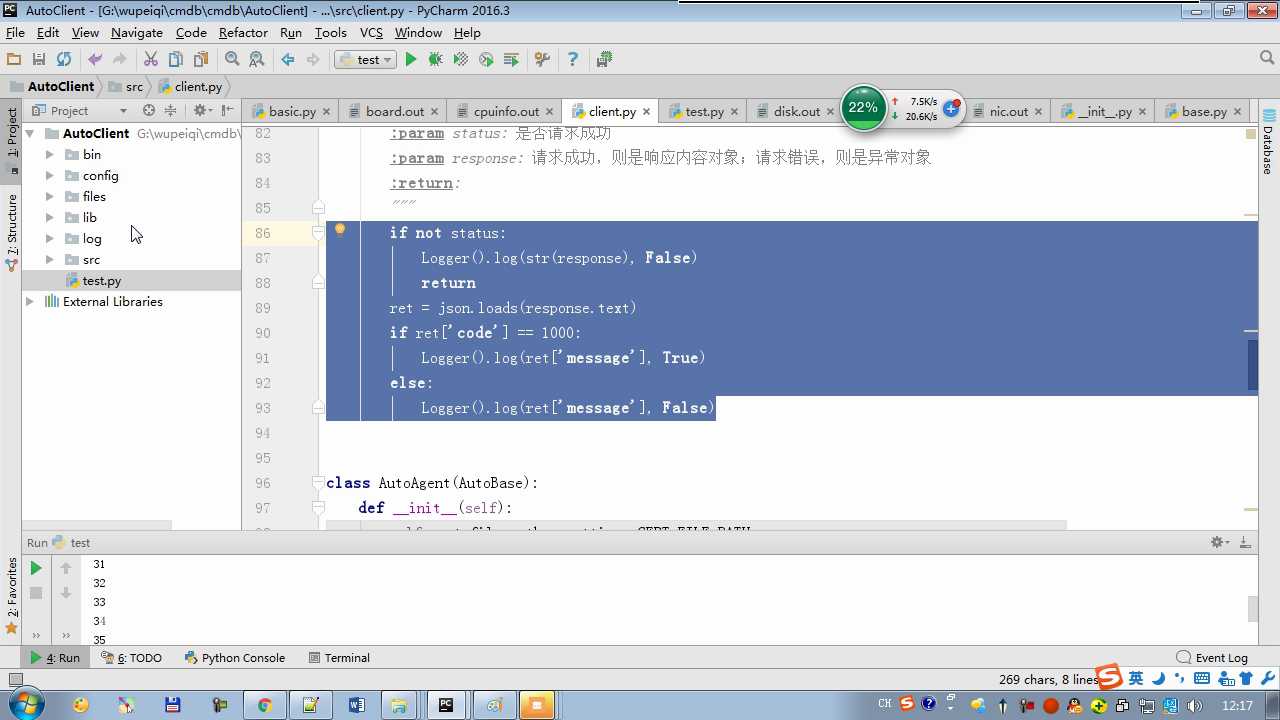Open Run panel gear settings

click(x=1219, y=542)
